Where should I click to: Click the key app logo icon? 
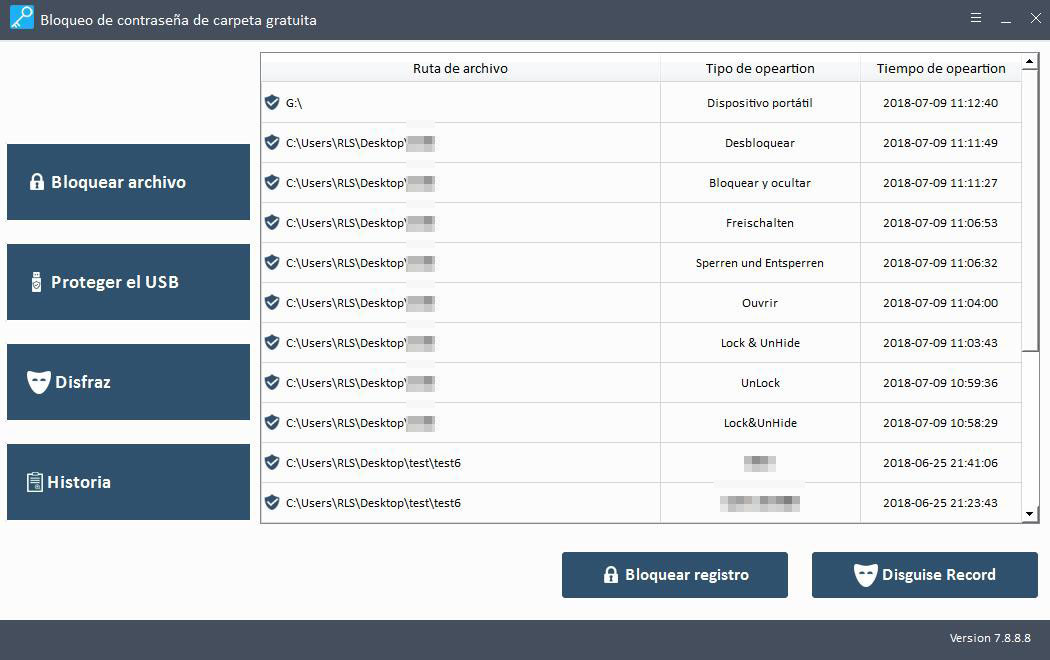tap(20, 19)
